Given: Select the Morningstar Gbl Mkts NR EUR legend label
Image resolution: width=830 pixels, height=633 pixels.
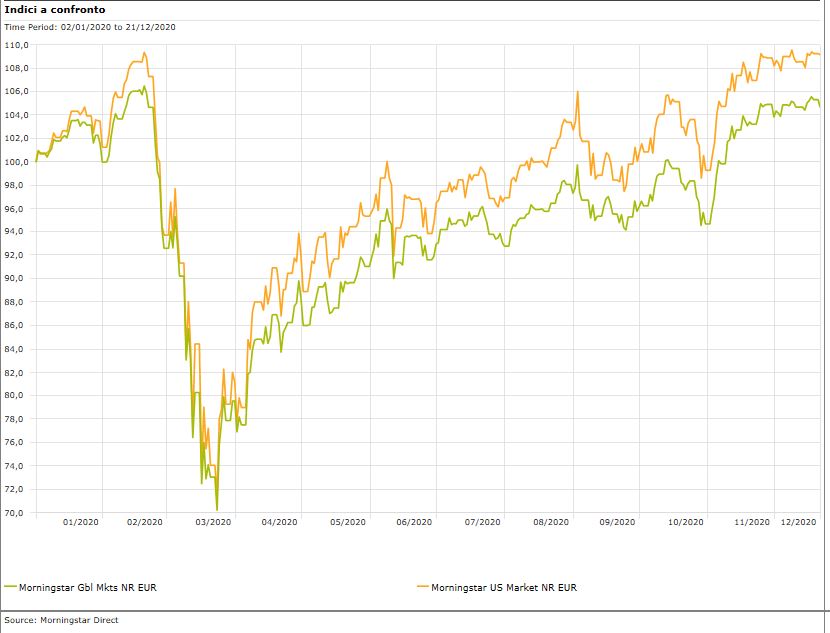Looking at the screenshot, I should [x=87, y=587].
